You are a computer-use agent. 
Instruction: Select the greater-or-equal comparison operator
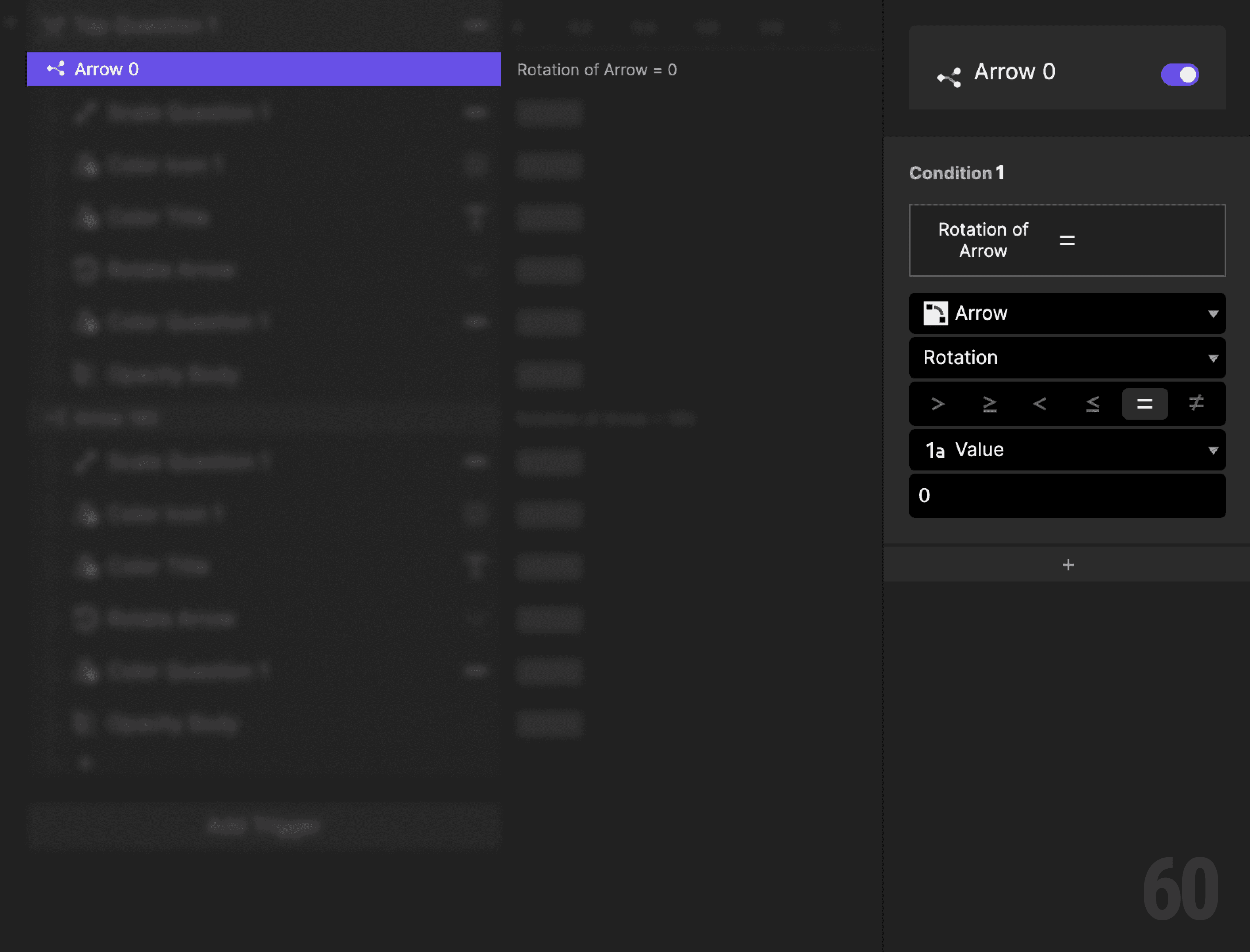(990, 404)
